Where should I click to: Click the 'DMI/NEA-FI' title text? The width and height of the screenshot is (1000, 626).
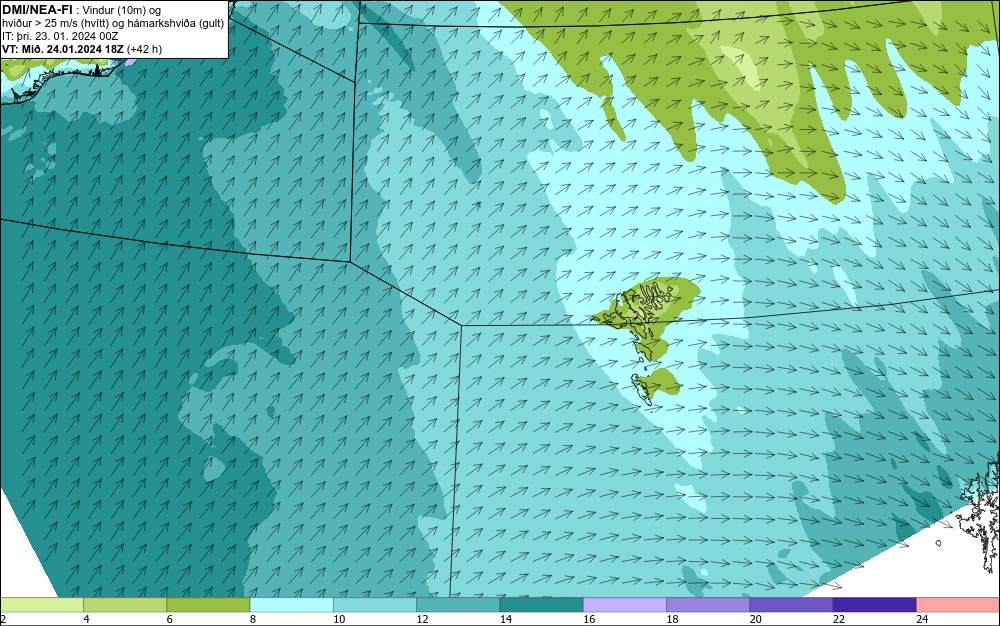tap(36, 10)
